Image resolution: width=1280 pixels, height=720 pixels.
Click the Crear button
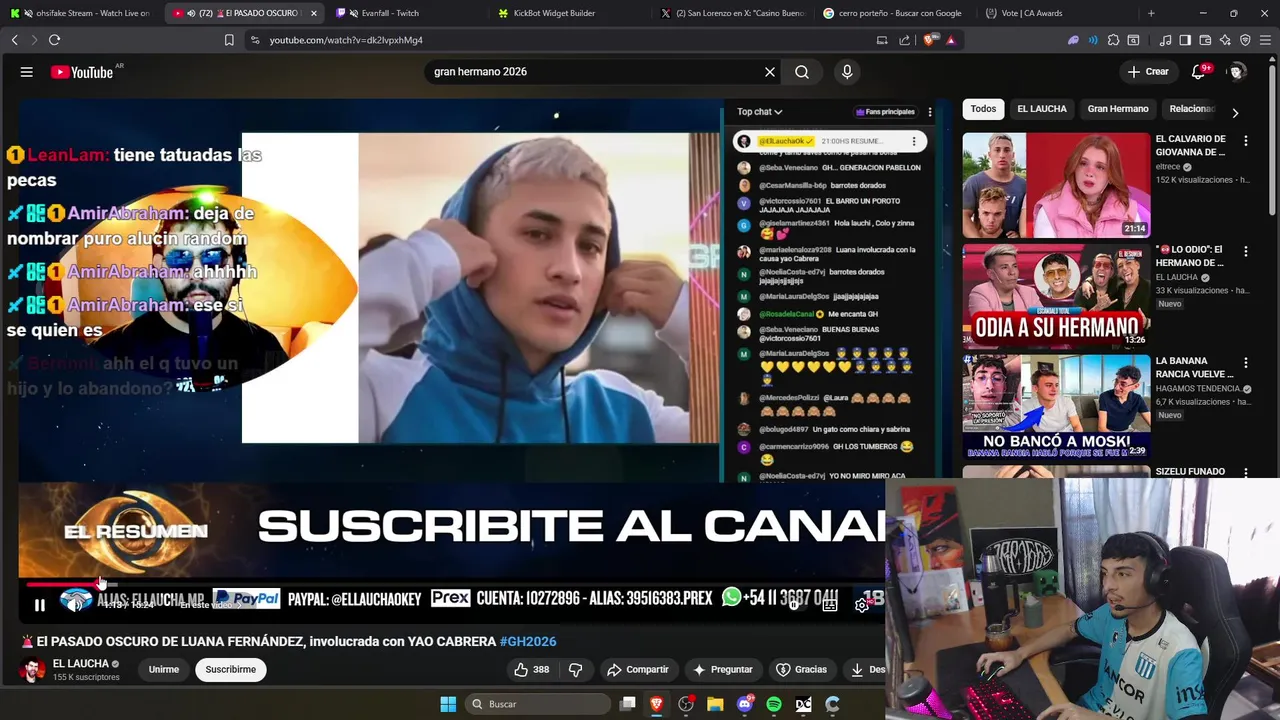(1148, 72)
